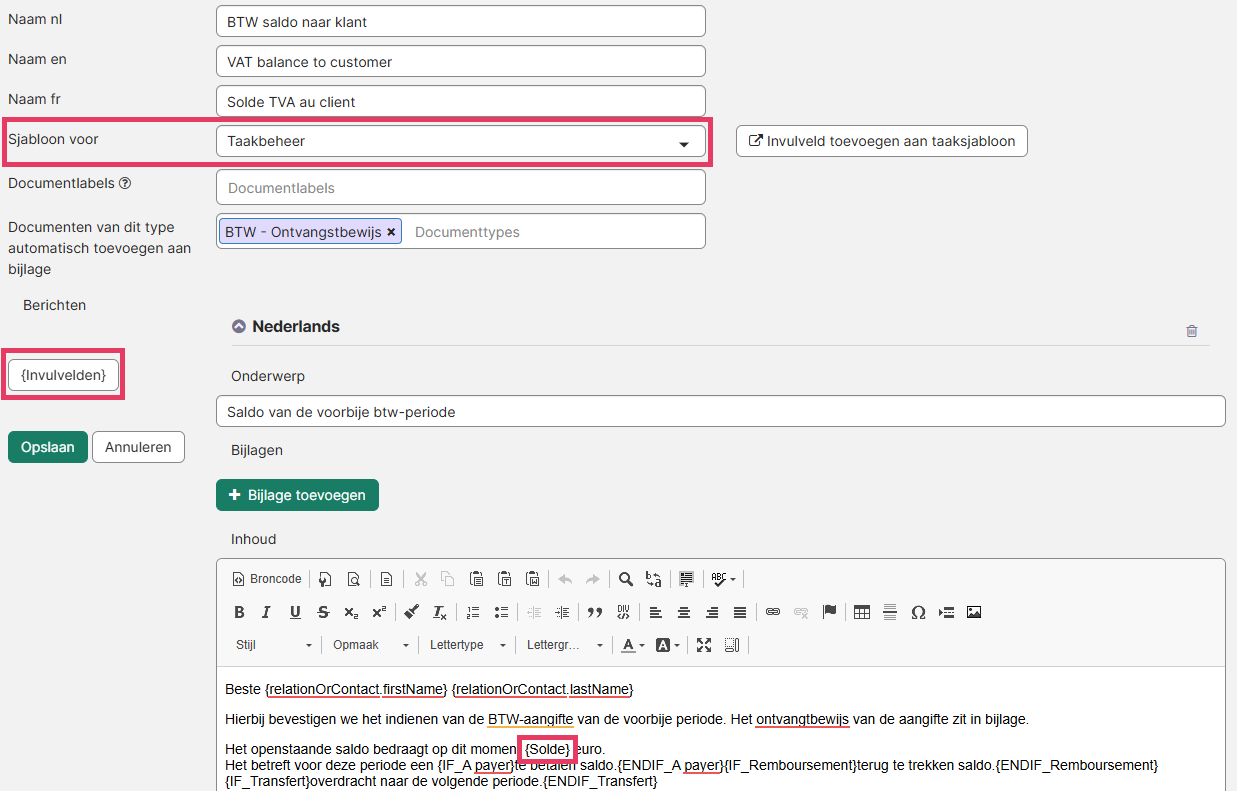Insert special character with omega icon
This screenshot has height=791, width=1237.
point(918,612)
